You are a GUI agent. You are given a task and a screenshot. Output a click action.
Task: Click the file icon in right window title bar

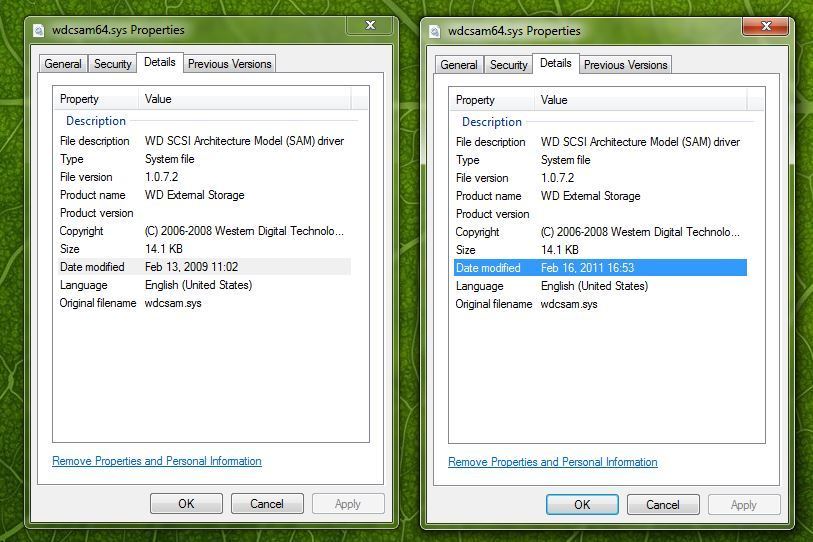[x=435, y=32]
